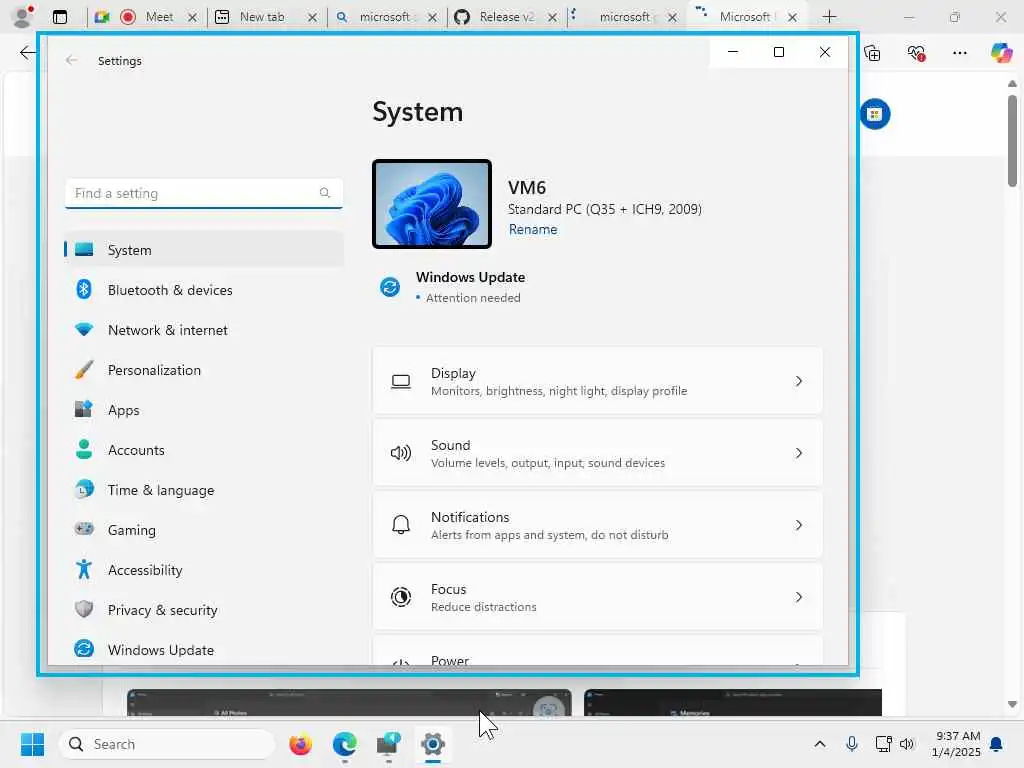Open Privacy & security settings
The image size is (1024, 768).
(204, 610)
